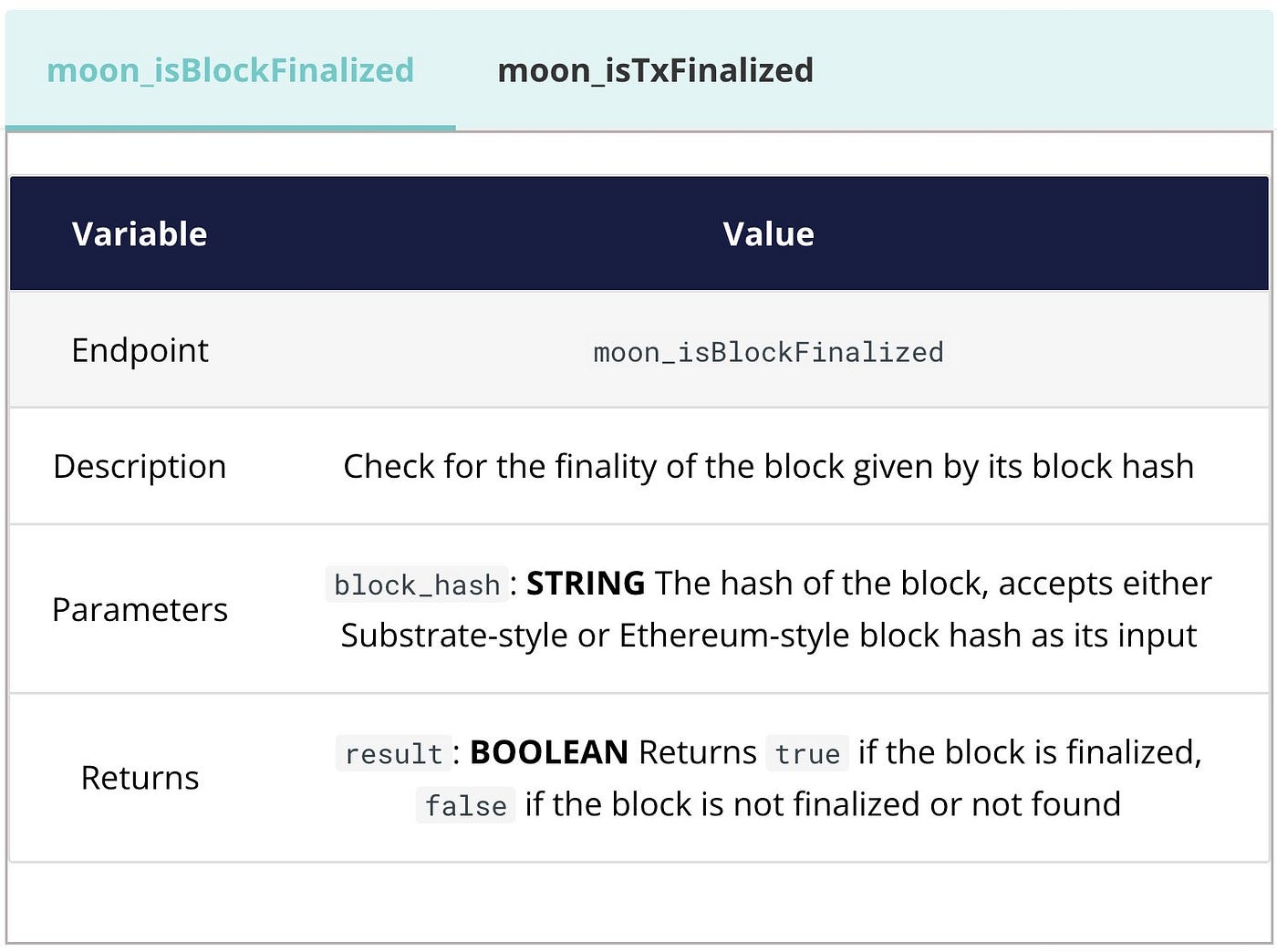Click the true code snippet
This screenshot has height=952, width=1277.
(807, 754)
